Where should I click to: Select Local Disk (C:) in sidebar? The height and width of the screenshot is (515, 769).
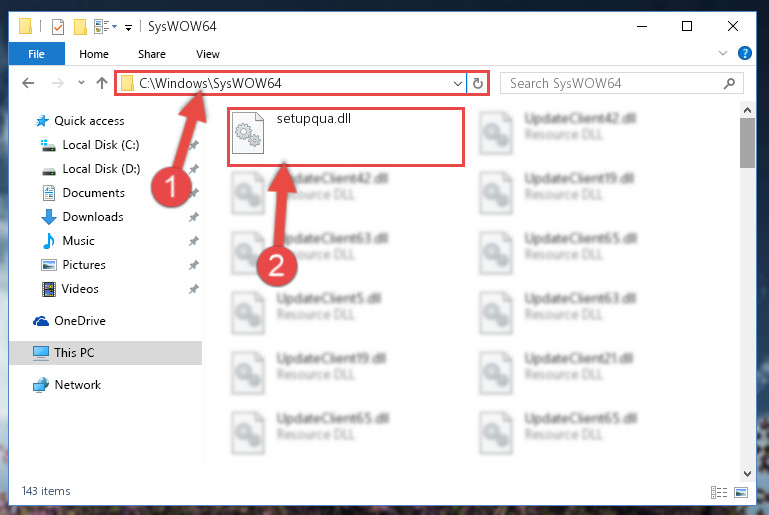pos(101,145)
